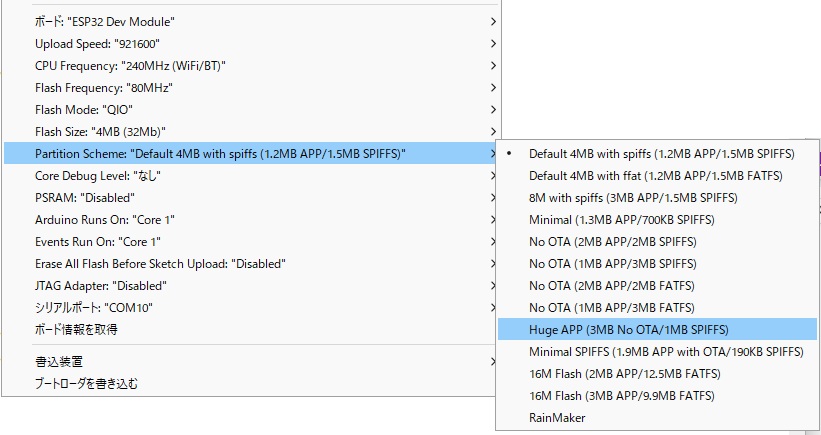Click ブートローダを書き込む menu entry
Image resolution: width=821 pixels, height=435 pixels.
250,383
